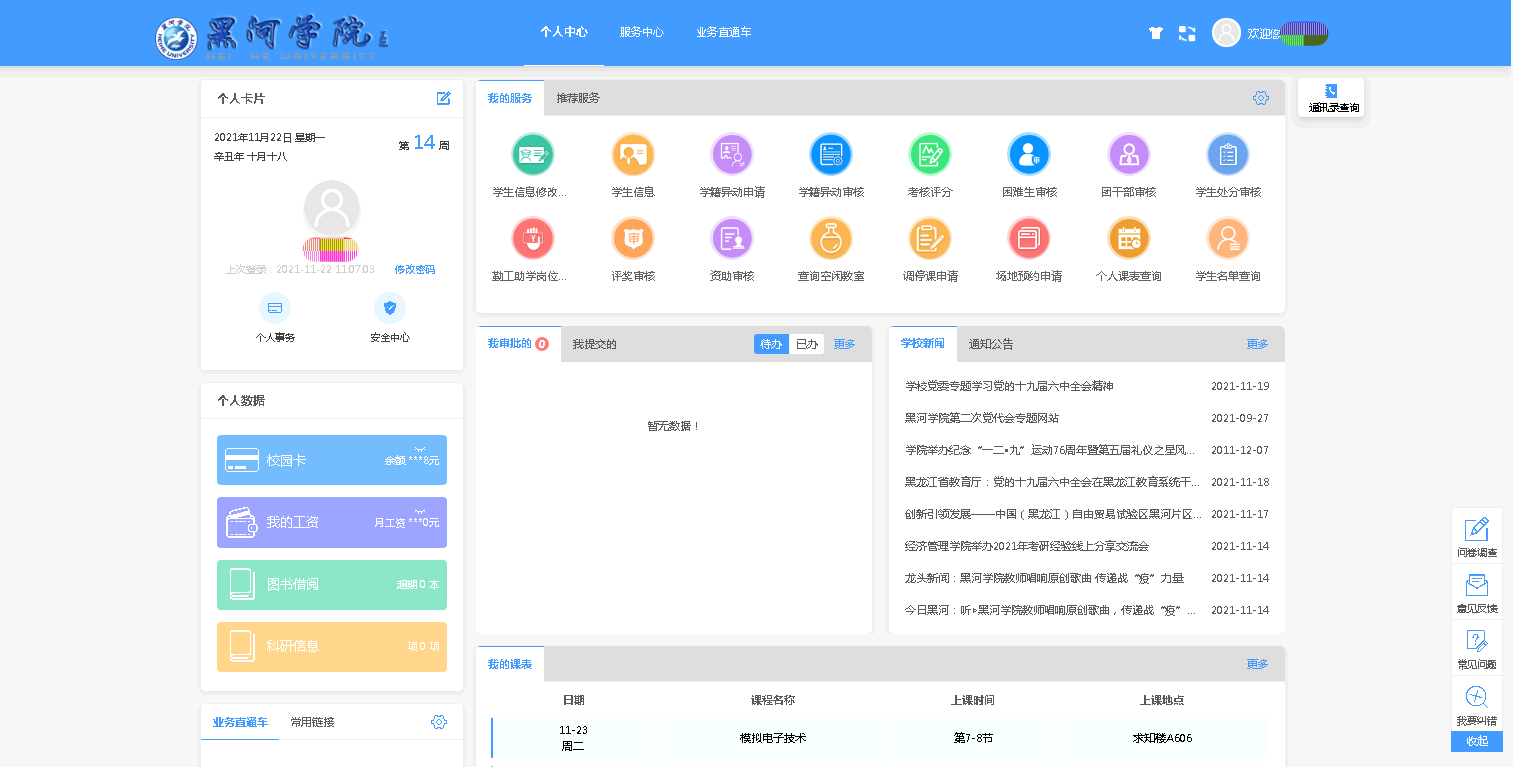1513x767 pixels.
Task: Click the skin theme shirt icon
Action: coord(1156,33)
